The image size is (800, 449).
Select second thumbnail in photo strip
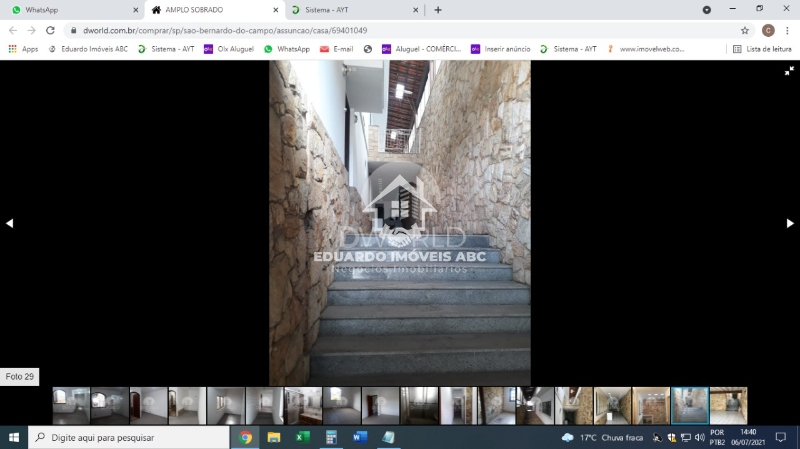[110, 406]
